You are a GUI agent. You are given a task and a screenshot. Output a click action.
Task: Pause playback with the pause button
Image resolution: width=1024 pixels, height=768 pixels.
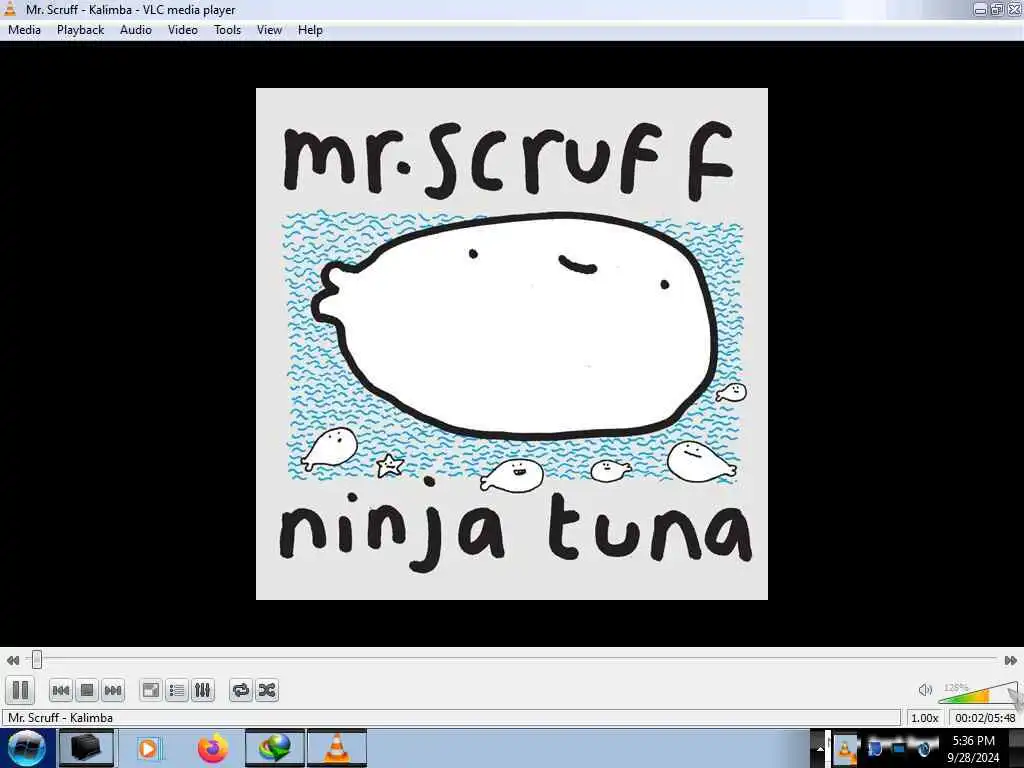20,690
